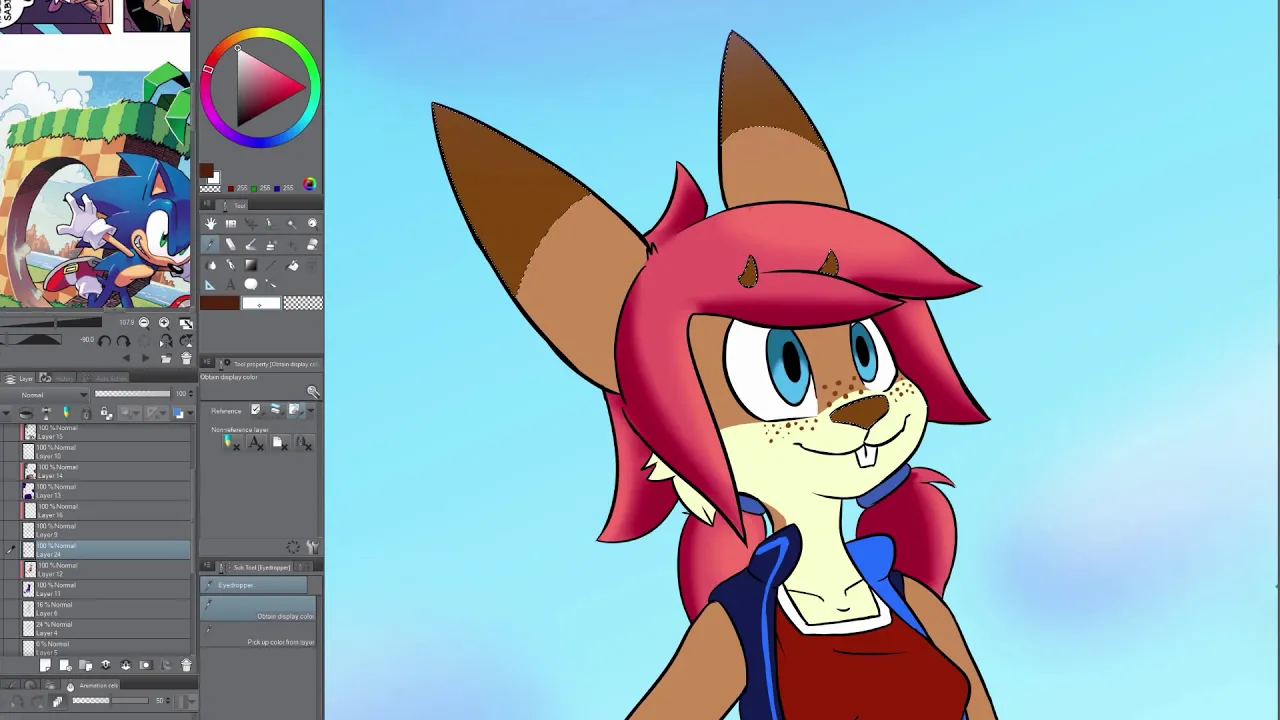1280x720 pixels.
Task: Select the Frame border tool
Action: [x=231, y=223]
